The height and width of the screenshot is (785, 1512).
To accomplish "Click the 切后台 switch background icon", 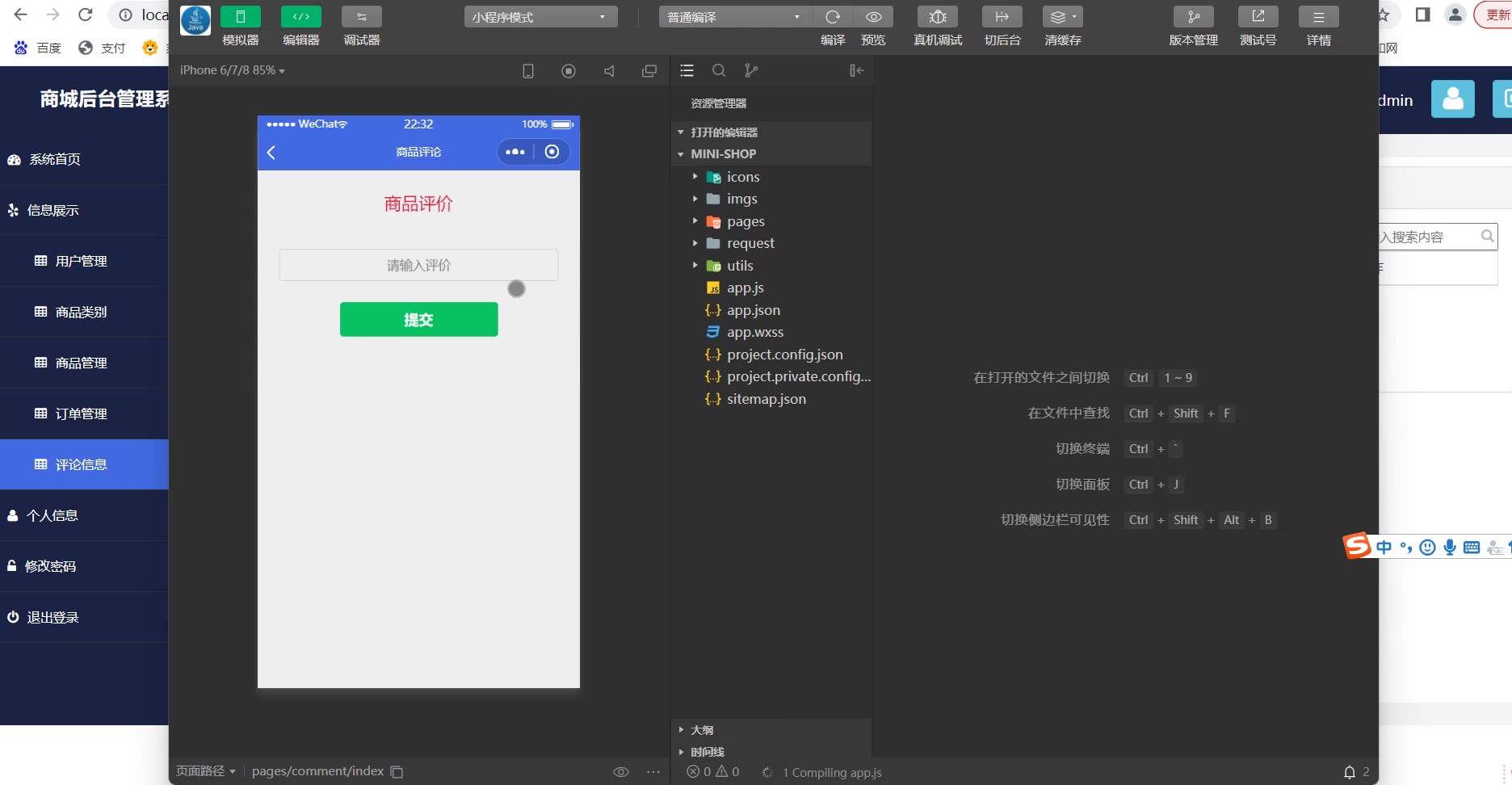I will pyautogui.click(x=1002, y=17).
